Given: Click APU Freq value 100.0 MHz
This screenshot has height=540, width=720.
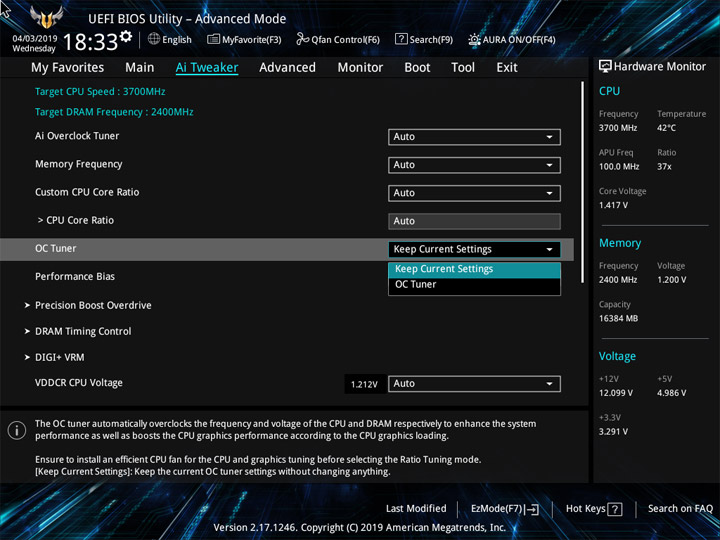Looking at the screenshot, I should (x=619, y=167).
